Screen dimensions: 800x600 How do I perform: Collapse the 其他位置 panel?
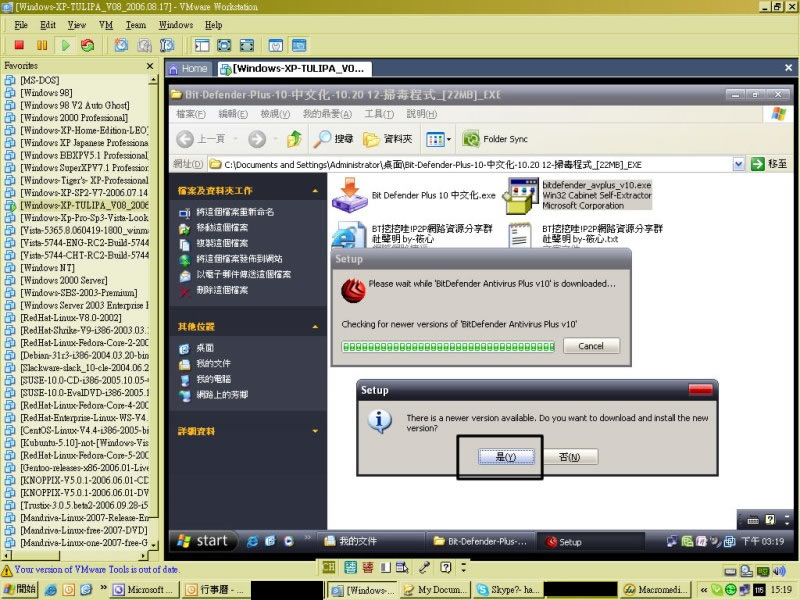315,327
